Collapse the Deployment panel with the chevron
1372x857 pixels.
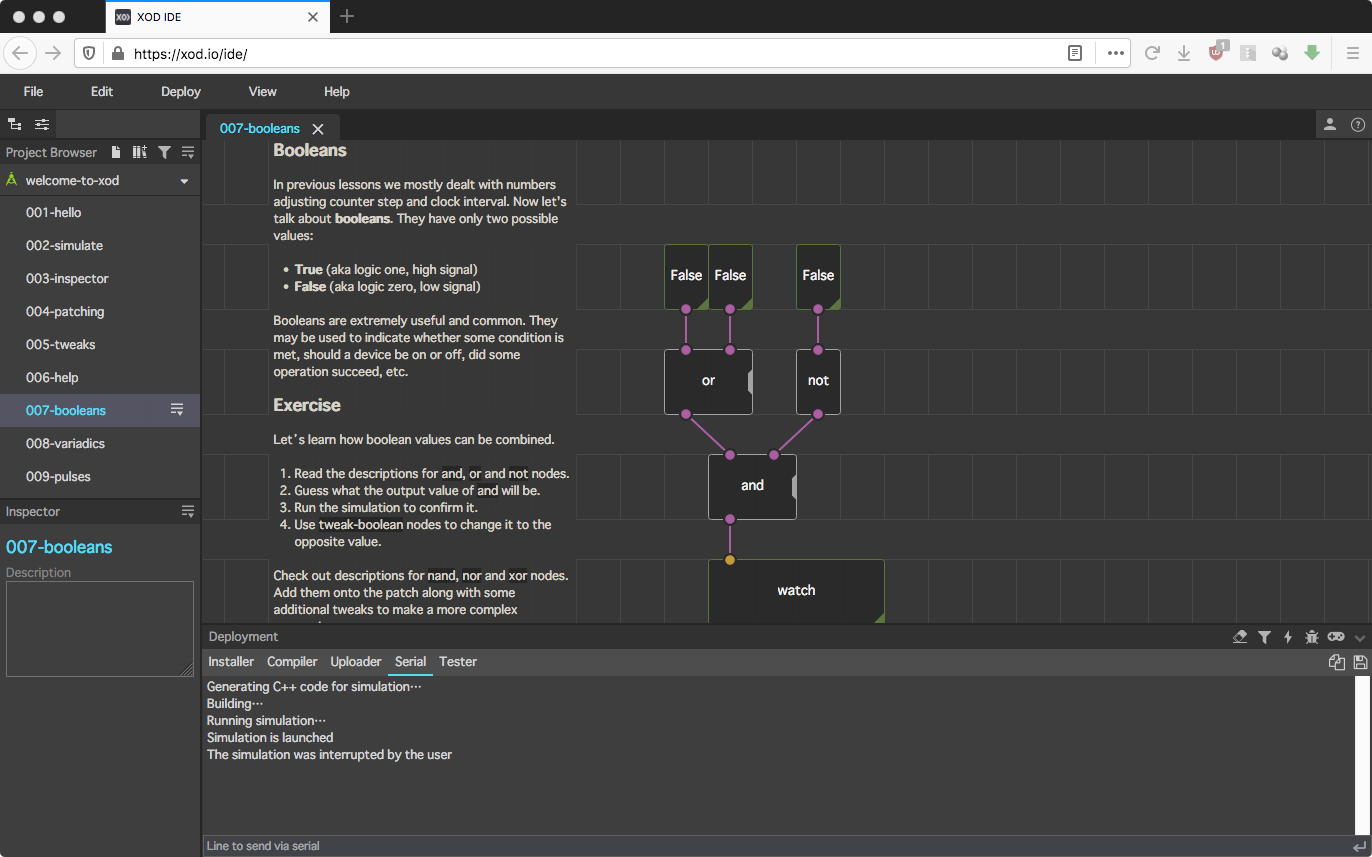point(1360,637)
